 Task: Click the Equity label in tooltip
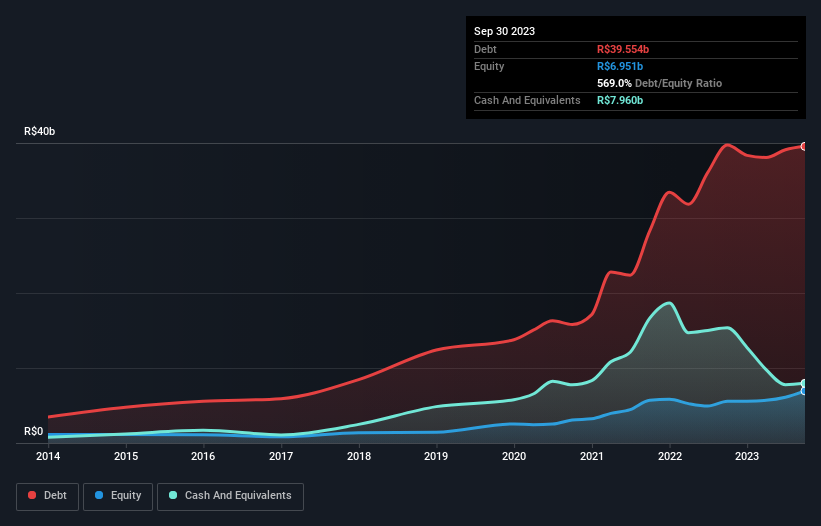[489, 66]
